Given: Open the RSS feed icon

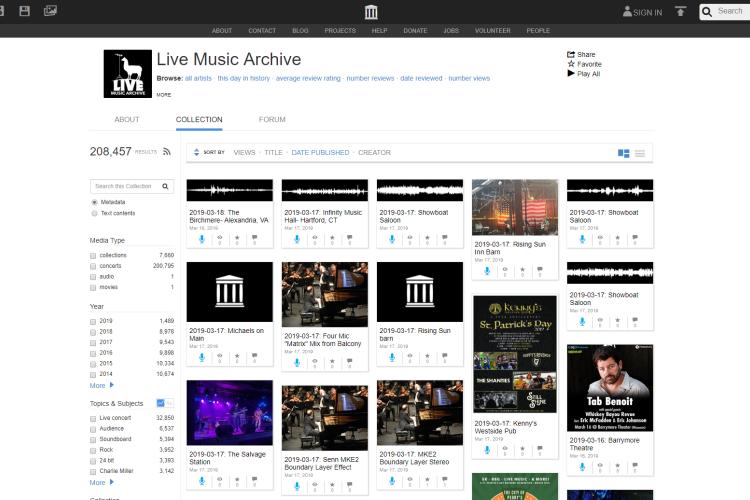Looking at the screenshot, I should tap(167, 152).
